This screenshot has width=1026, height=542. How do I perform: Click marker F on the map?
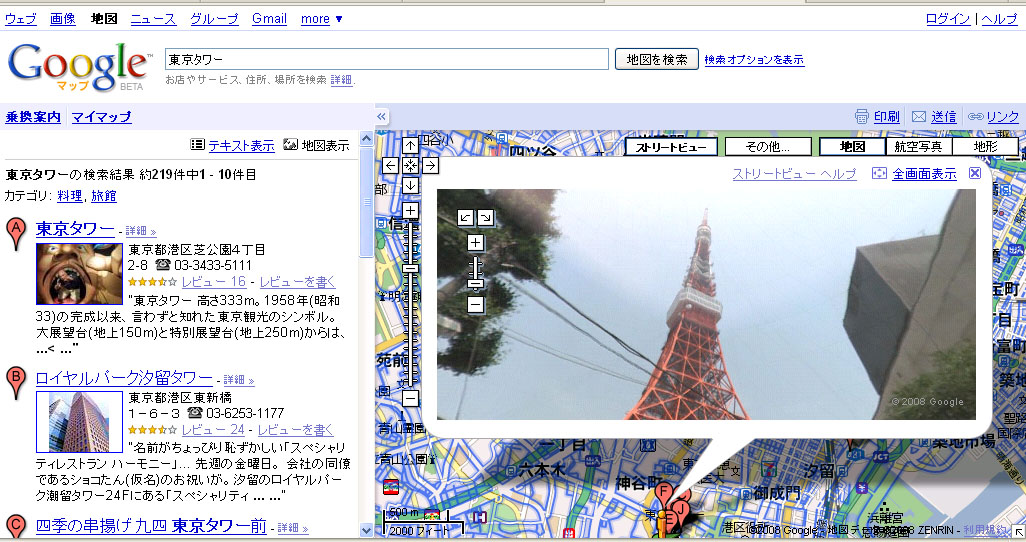(664, 495)
